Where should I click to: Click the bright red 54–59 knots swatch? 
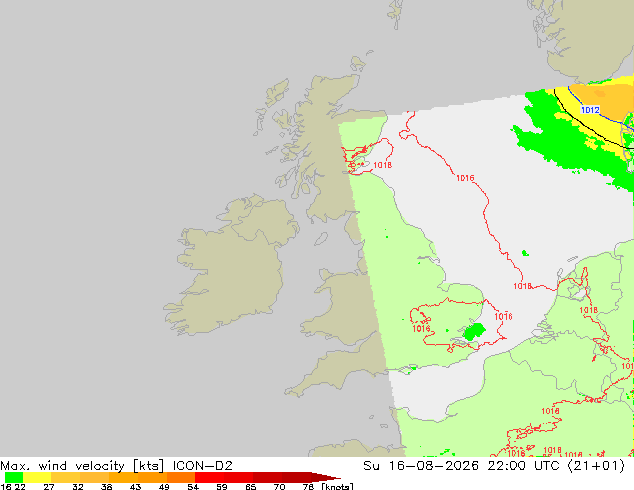click(209, 477)
